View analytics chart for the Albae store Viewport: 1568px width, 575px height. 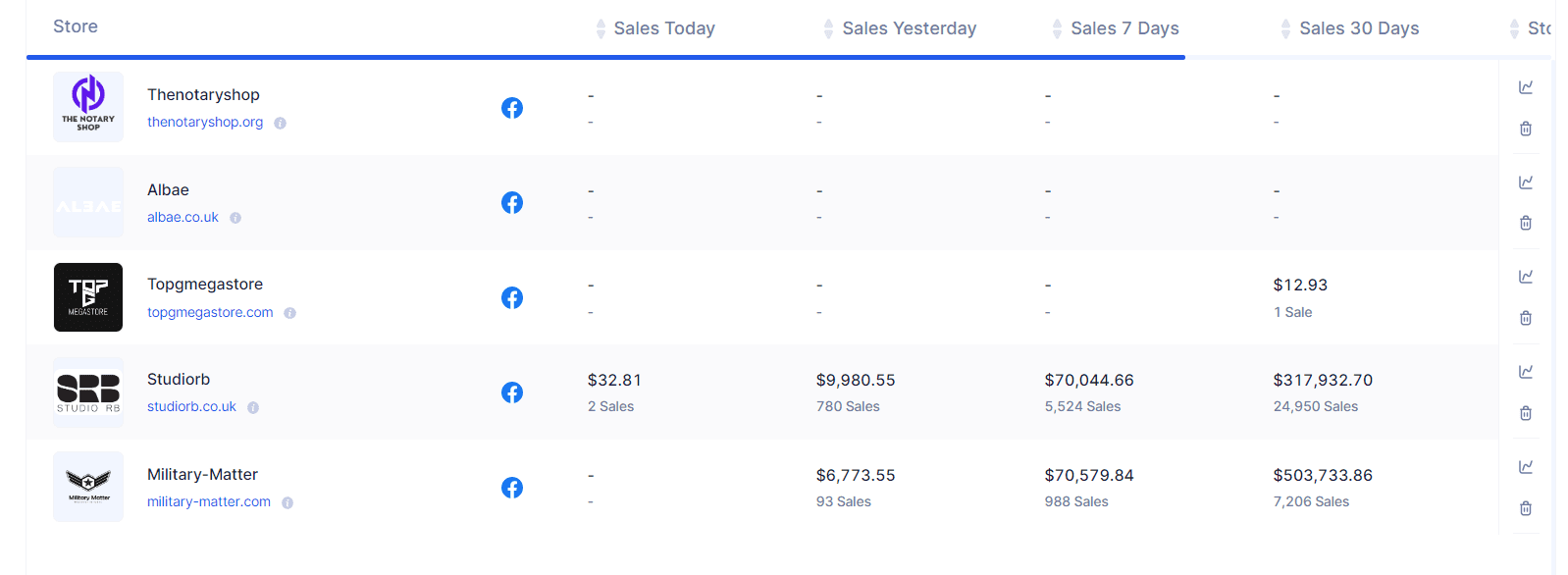(1526, 183)
